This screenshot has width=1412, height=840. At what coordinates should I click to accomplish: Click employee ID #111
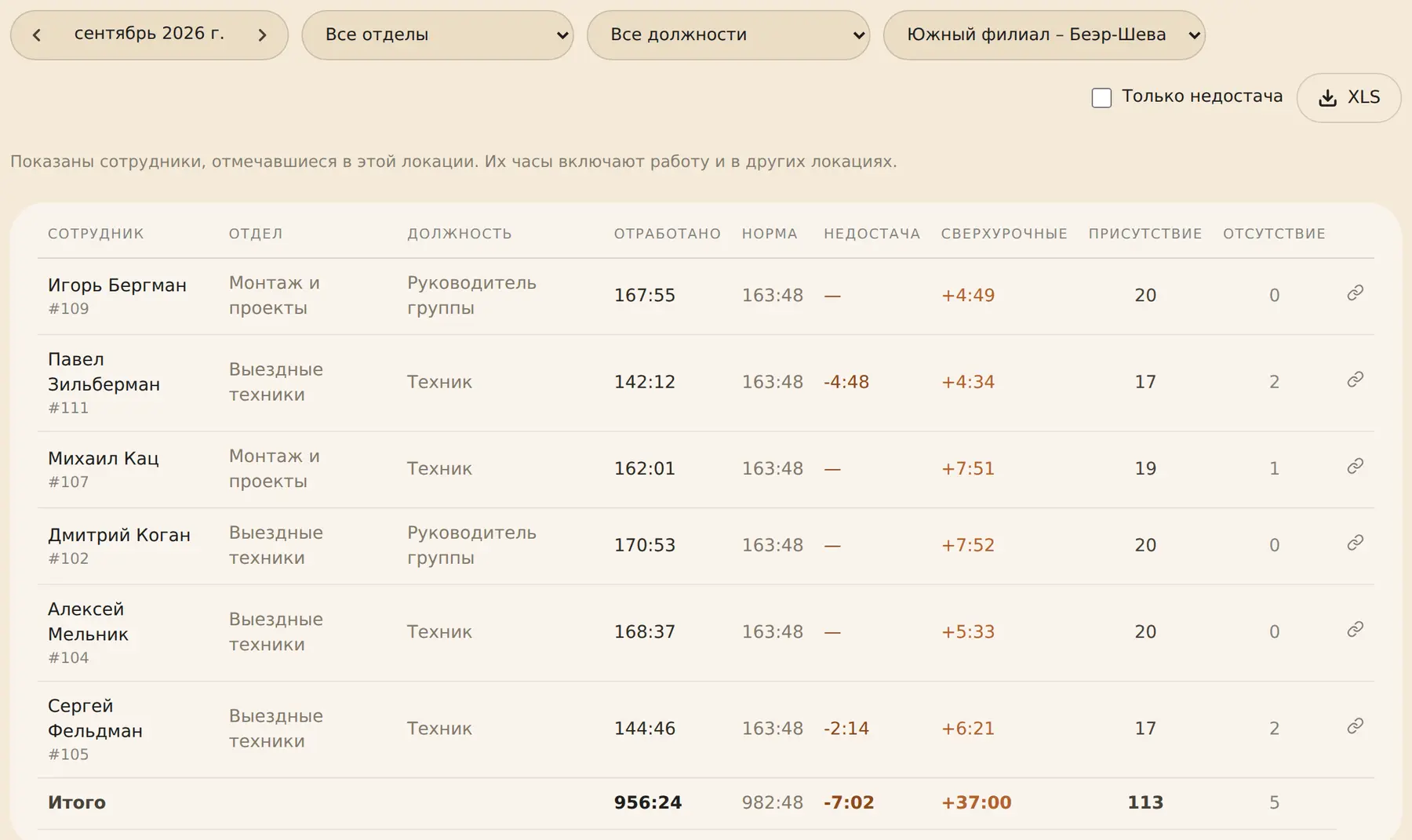coord(68,408)
